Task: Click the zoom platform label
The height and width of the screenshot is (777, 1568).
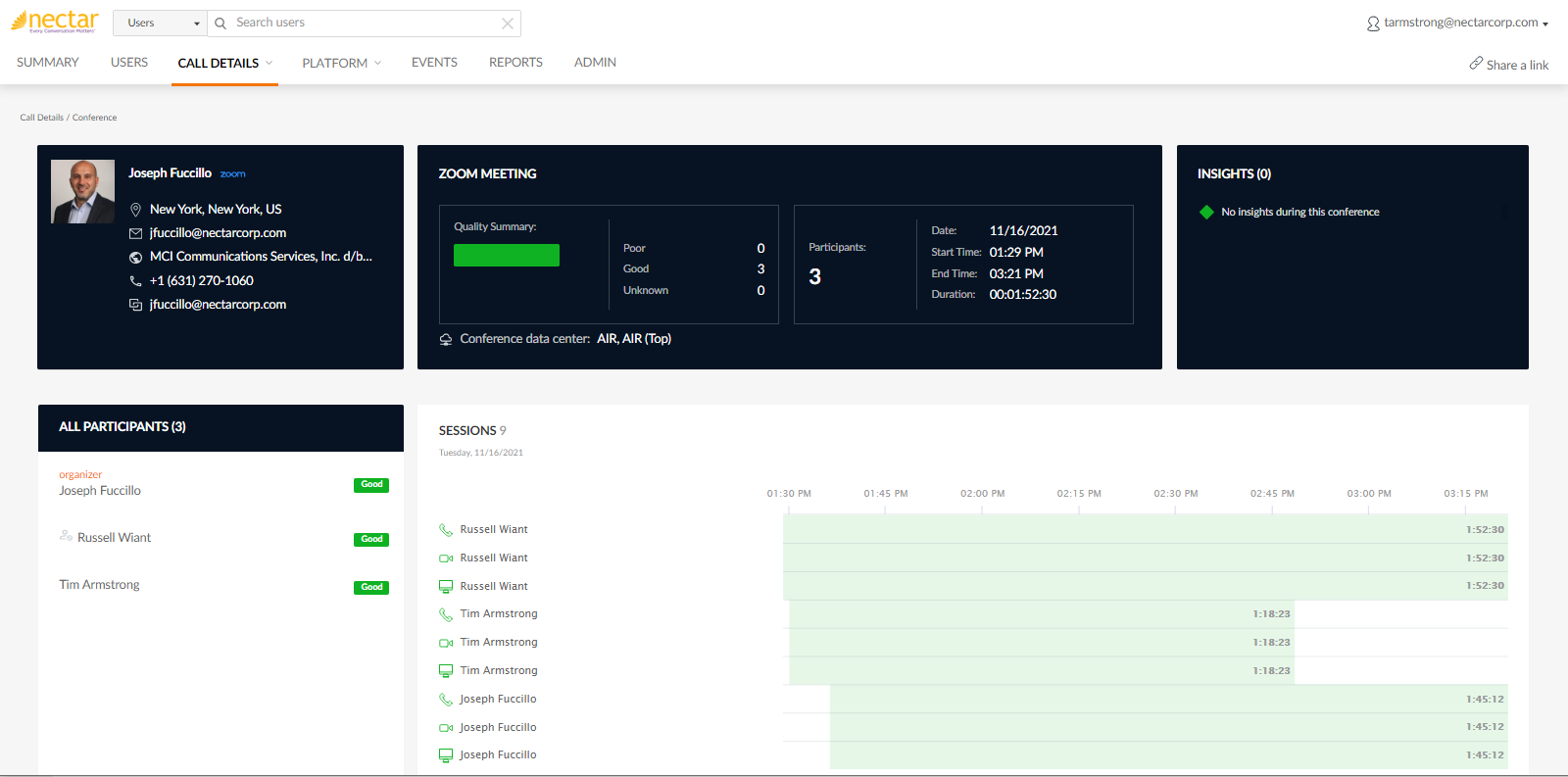Action: point(232,173)
